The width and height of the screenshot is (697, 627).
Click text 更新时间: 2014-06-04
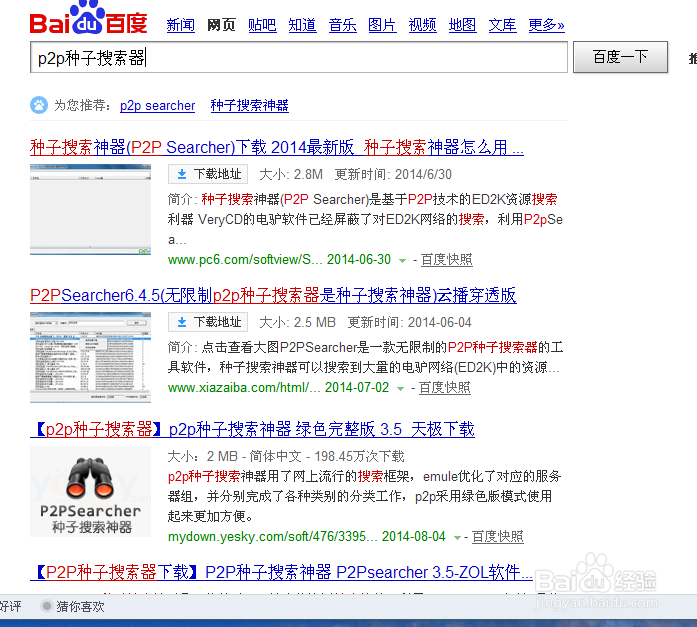409,322
